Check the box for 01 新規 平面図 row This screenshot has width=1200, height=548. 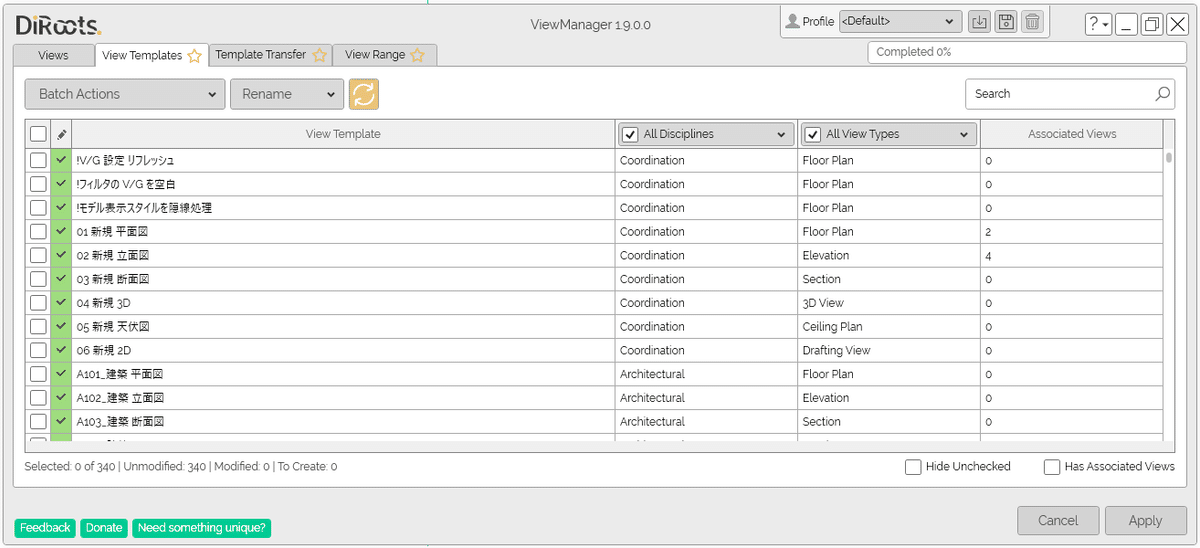tap(38, 232)
